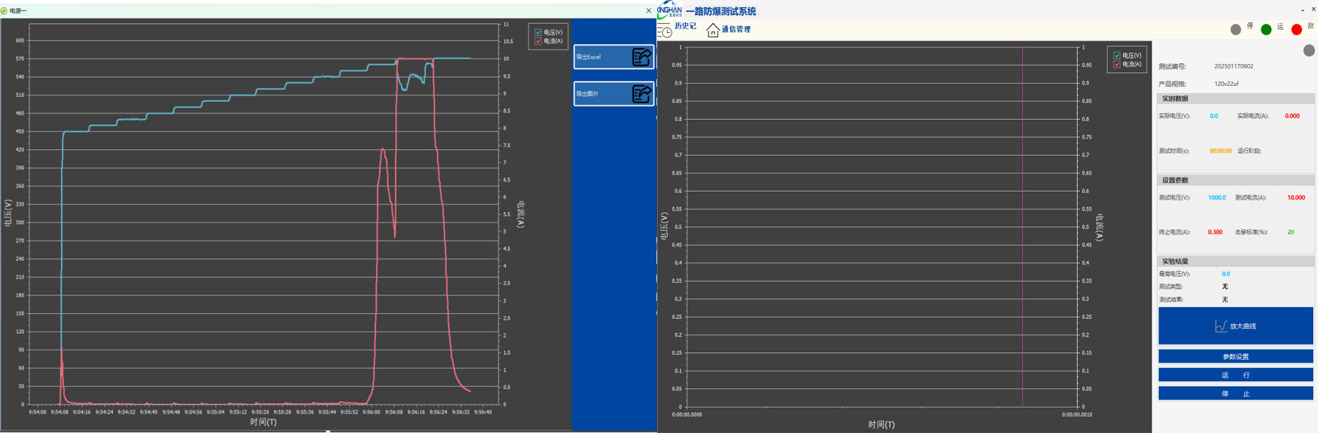This screenshot has height=433, width=1318.
Task: Click the gray stop status indicator
Action: 1235,30
